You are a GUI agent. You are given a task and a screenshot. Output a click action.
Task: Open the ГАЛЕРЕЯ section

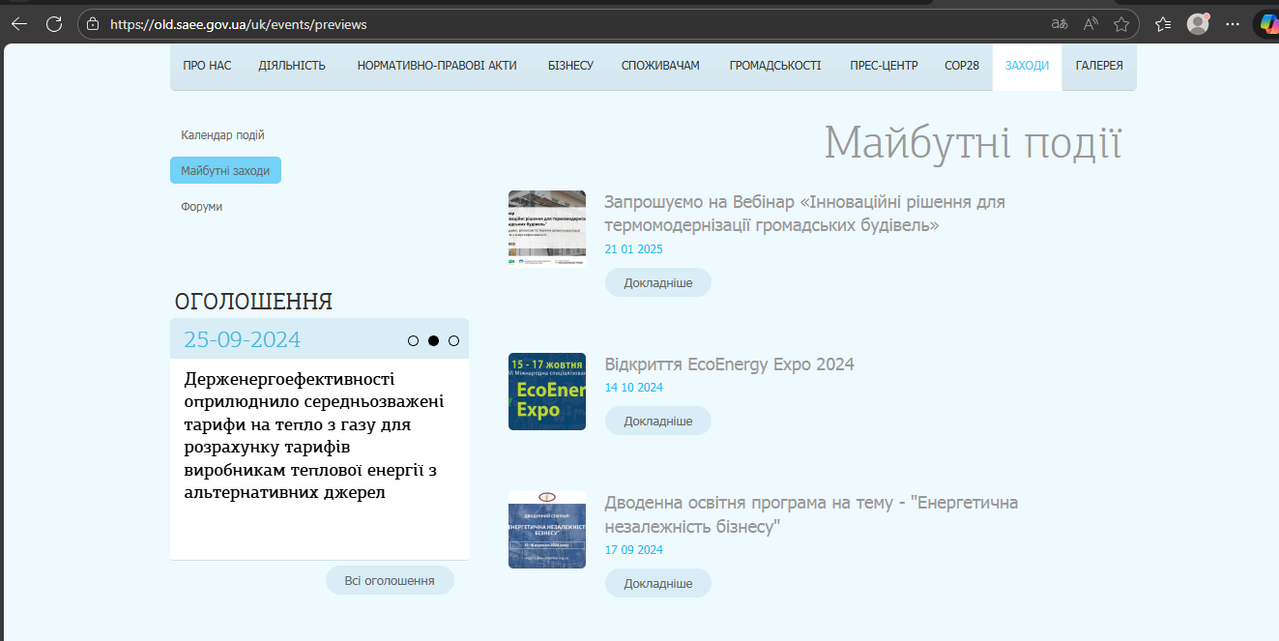(1099, 66)
